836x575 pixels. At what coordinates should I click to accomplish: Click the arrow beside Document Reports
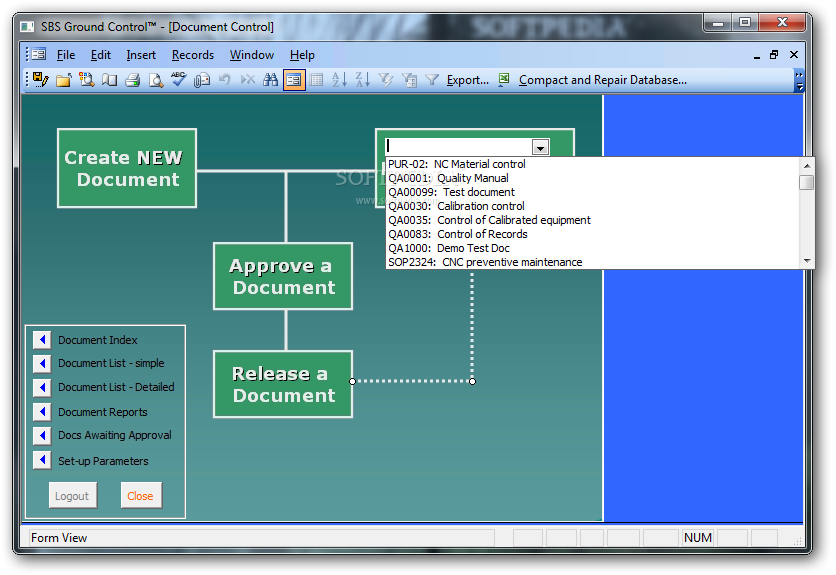click(42, 412)
